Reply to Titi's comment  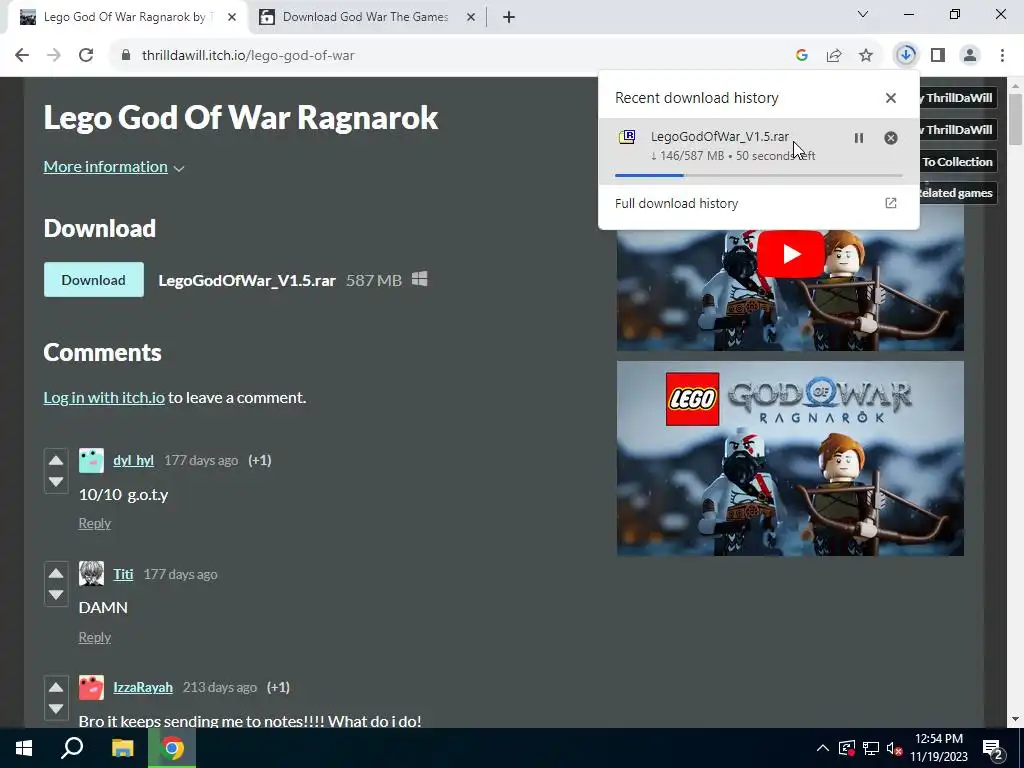95,637
